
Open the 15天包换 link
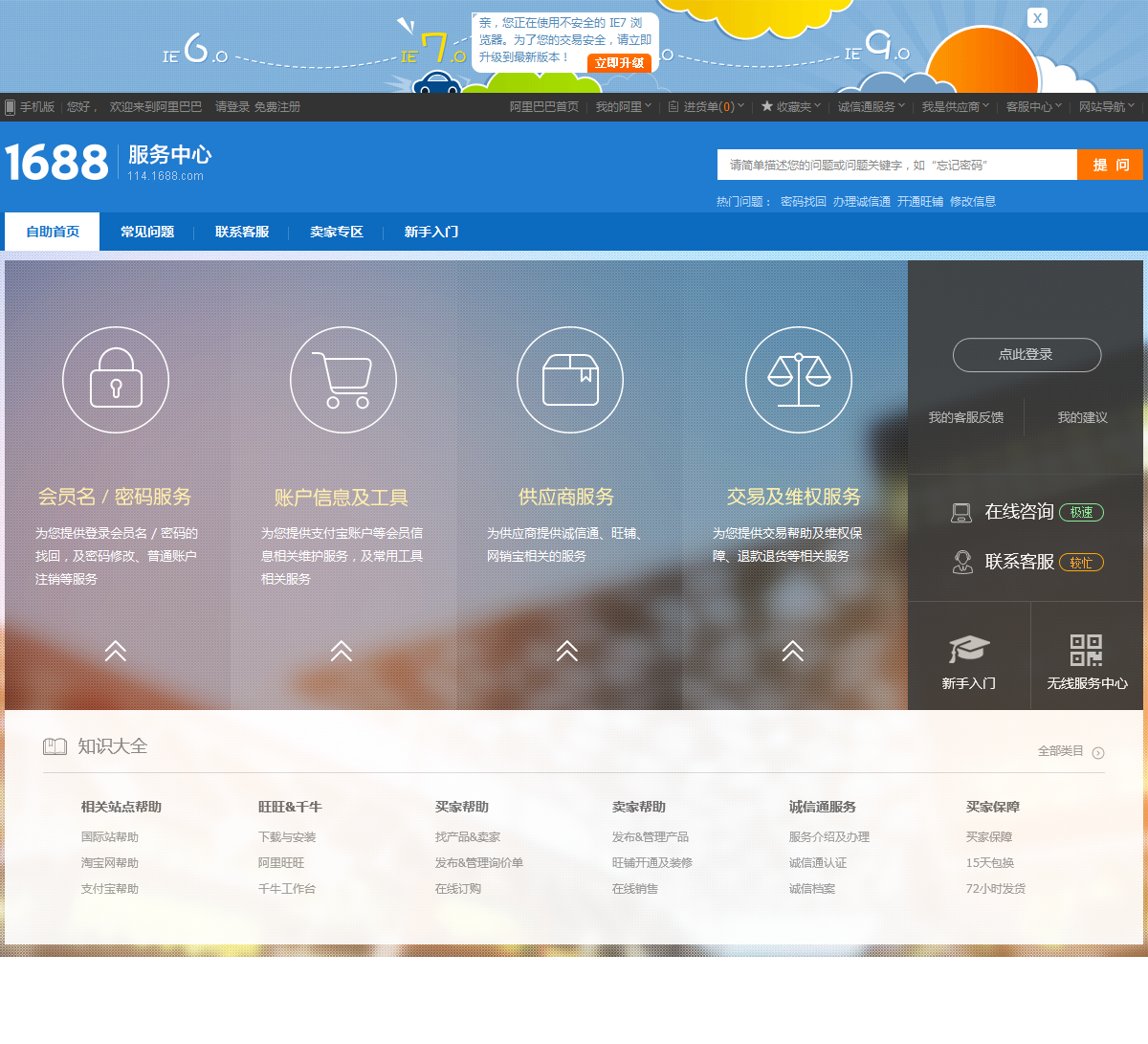coord(990,863)
